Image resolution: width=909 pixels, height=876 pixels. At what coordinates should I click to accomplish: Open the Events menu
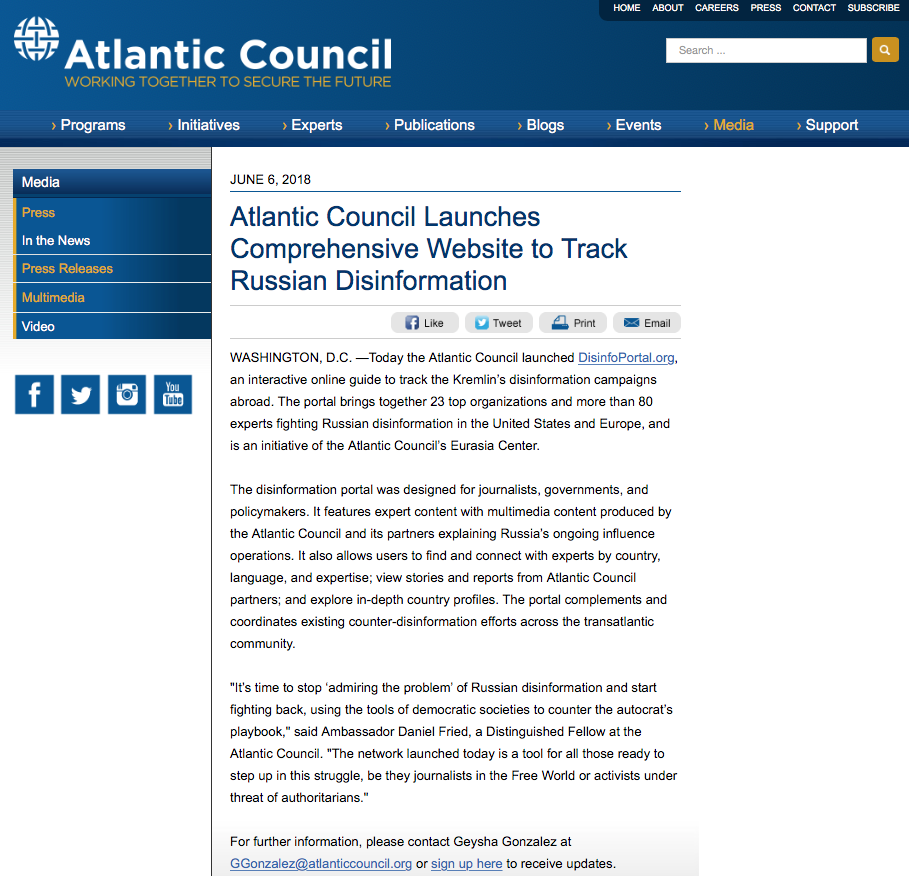pos(634,125)
